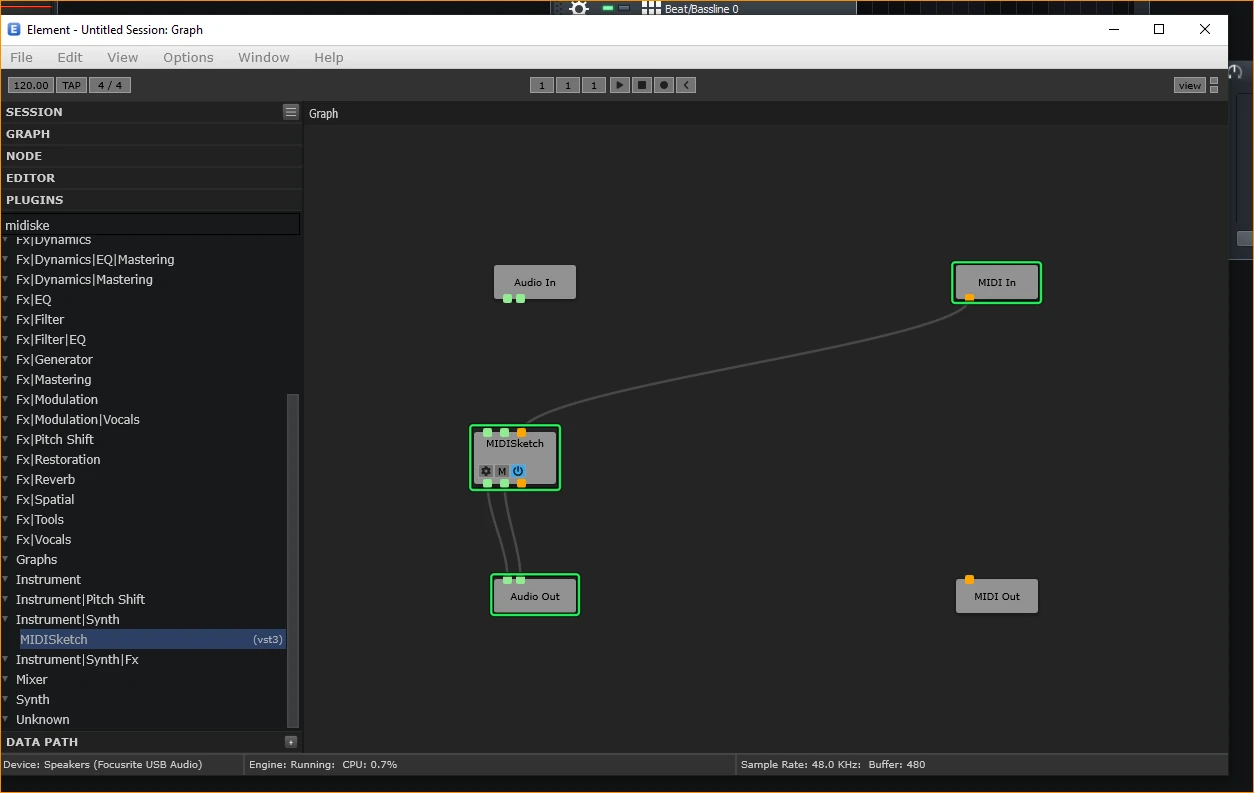Click the TAP tempo button

(x=71, y=85)
